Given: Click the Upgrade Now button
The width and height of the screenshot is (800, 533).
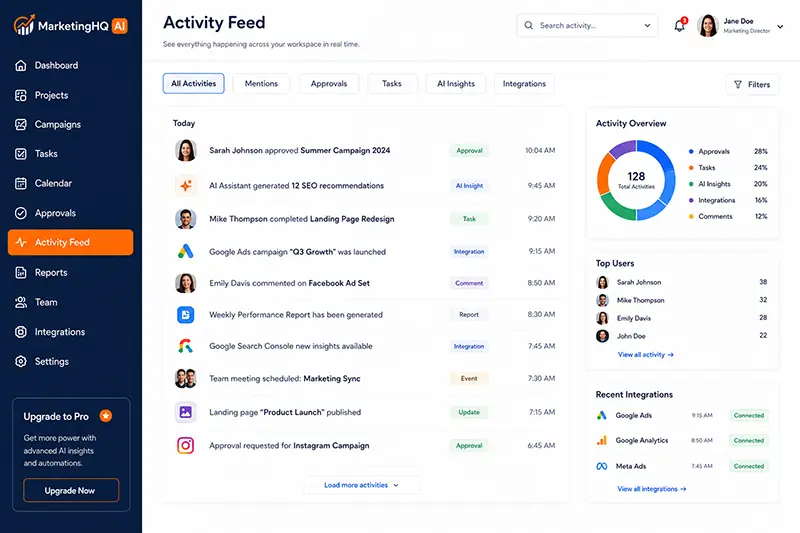Looking at the screenshot, I should point(71,491).
